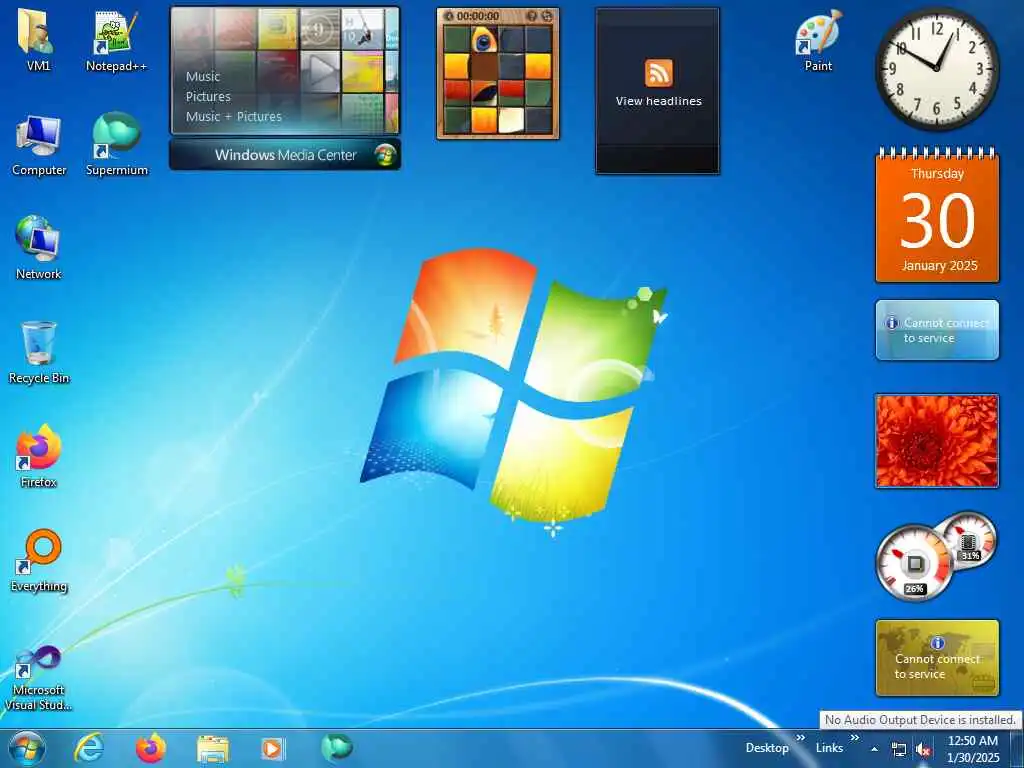Click the toucan eye puzzle tile

point(484,39)
